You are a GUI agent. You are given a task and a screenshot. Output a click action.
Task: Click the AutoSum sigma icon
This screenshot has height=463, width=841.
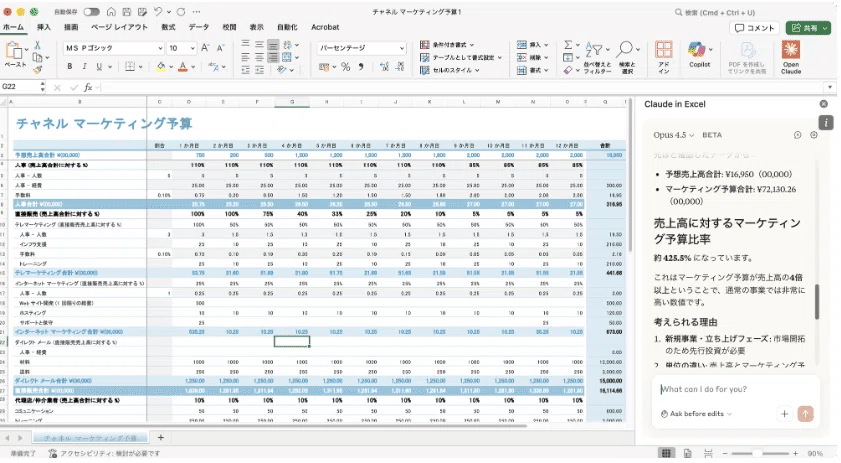pos(568,45)
